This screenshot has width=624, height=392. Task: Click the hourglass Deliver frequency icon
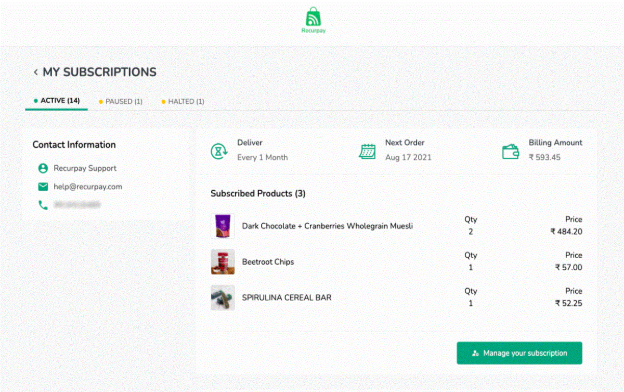(219, 151)
